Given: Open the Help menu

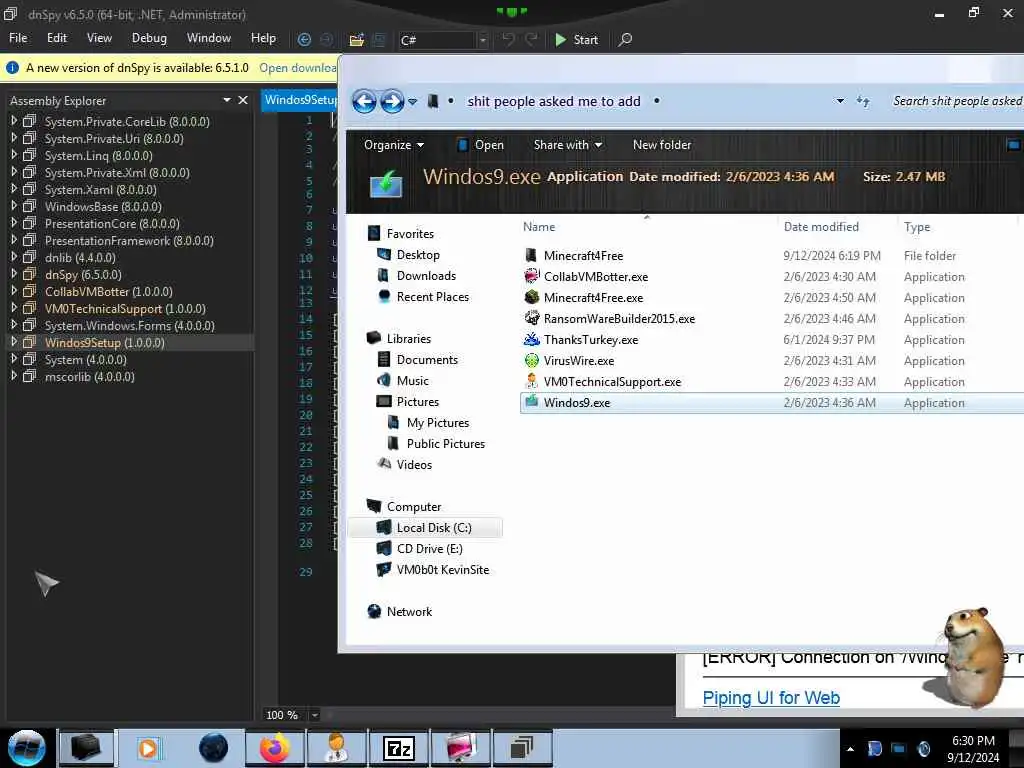Looking at the screenshot, I should pos(263,38).
